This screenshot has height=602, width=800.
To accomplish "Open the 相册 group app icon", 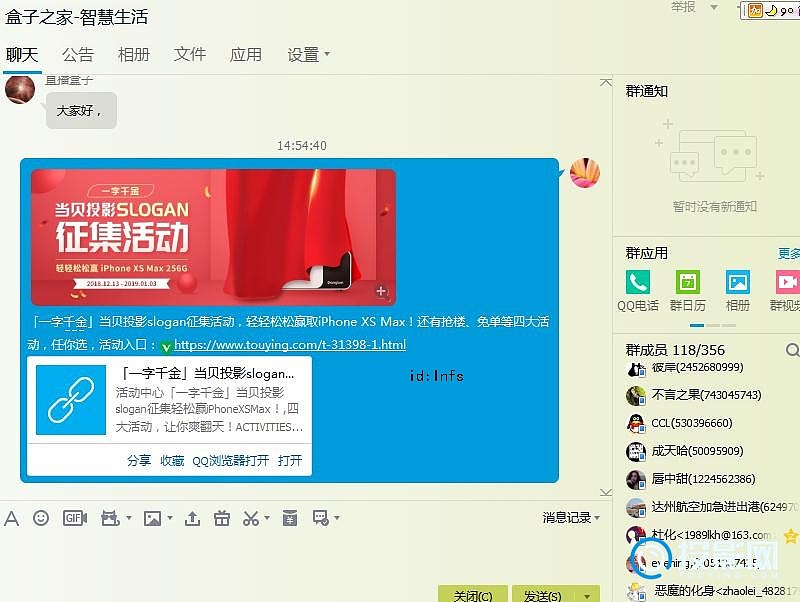I will pos(738,282).
